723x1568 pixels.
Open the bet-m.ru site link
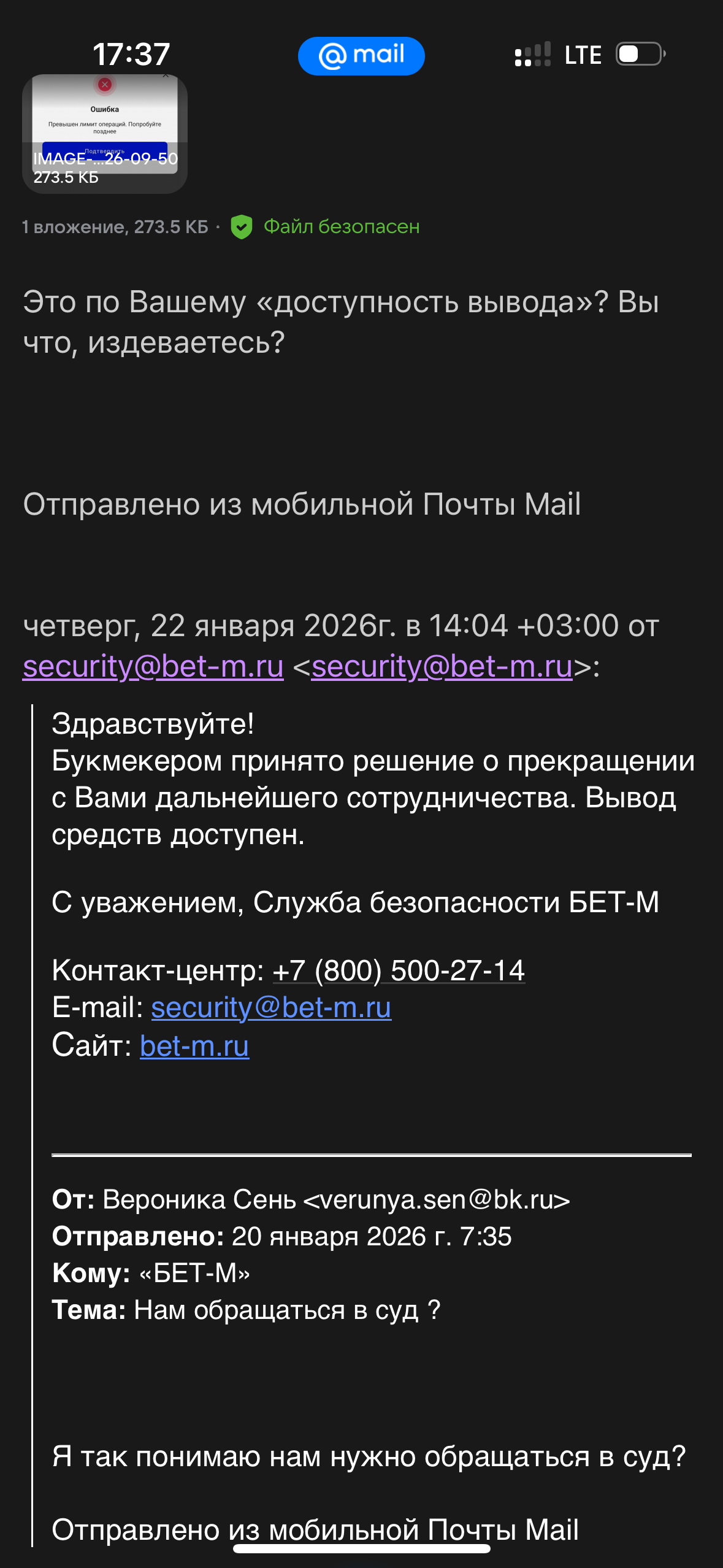194,1045
